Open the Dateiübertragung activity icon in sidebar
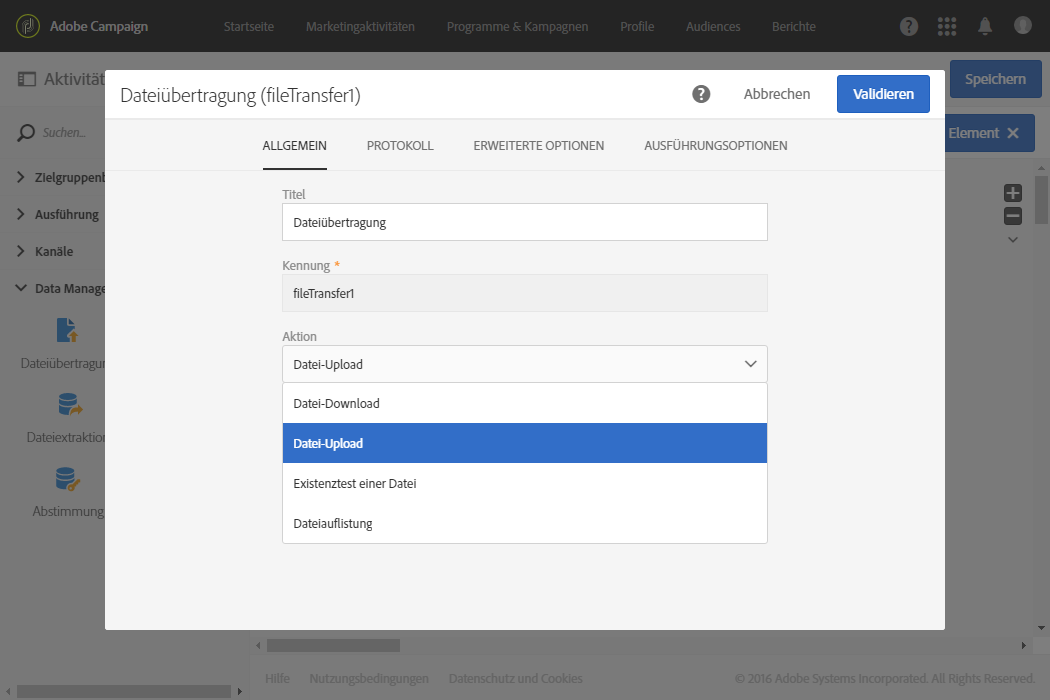This screenshot has height=700, width=1050. coord(67,330)
